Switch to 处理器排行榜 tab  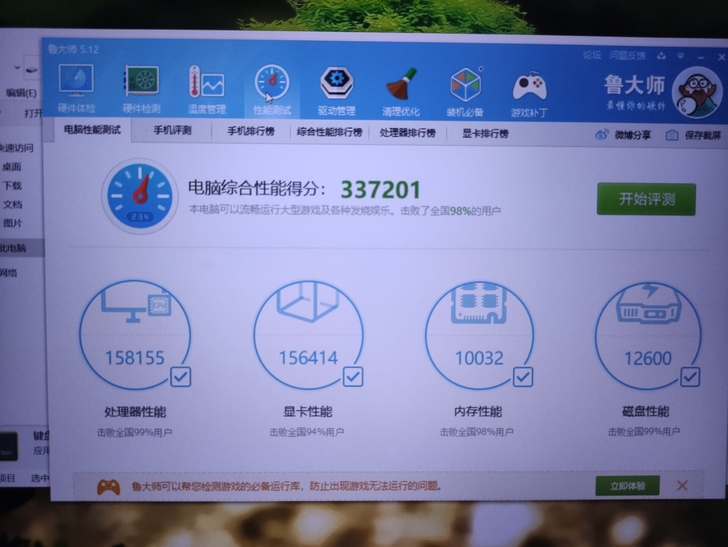coord(408,133)
